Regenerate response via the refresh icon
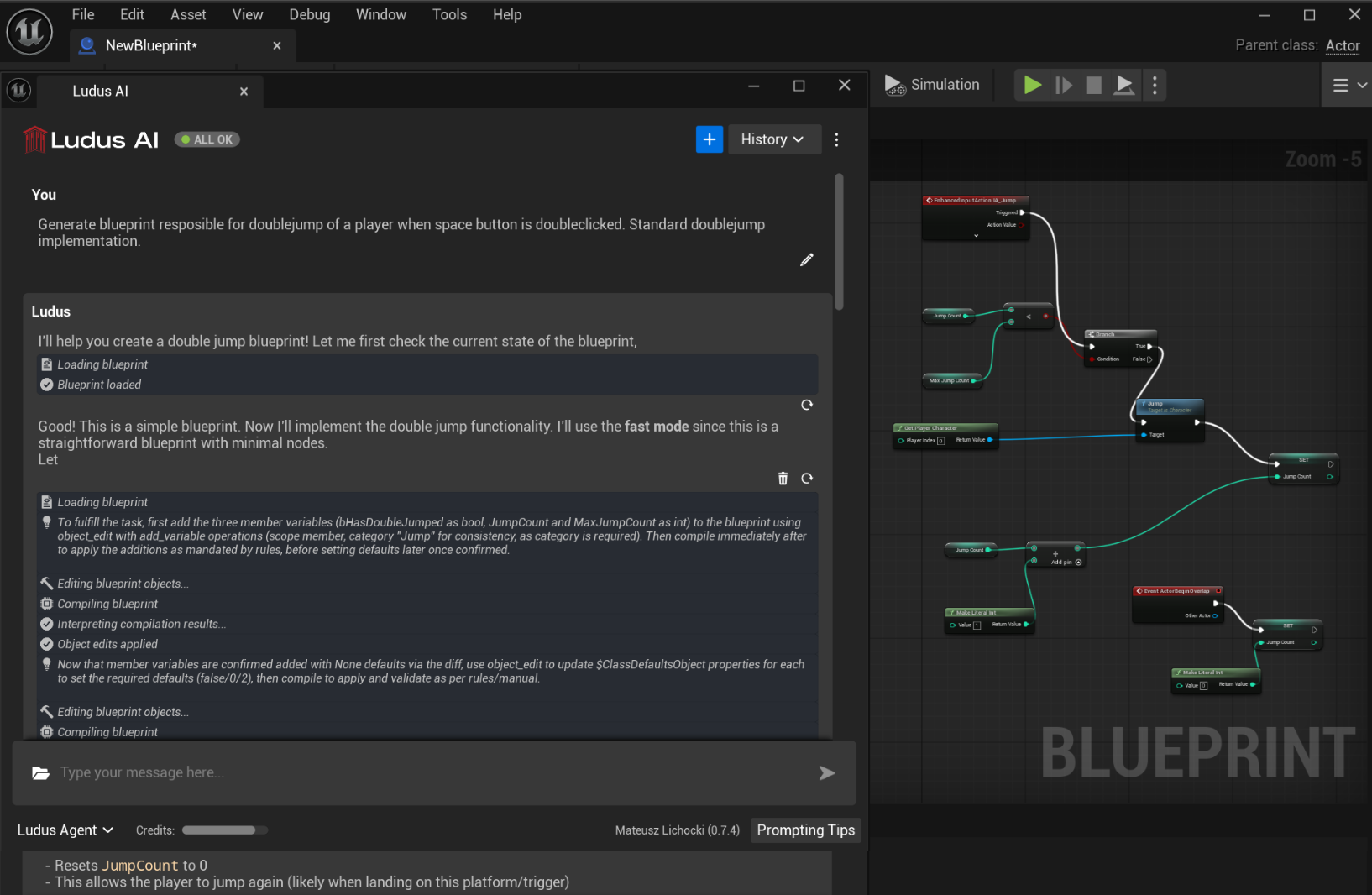The height and width of the screenshot is (895, 1372). [806, 478]
